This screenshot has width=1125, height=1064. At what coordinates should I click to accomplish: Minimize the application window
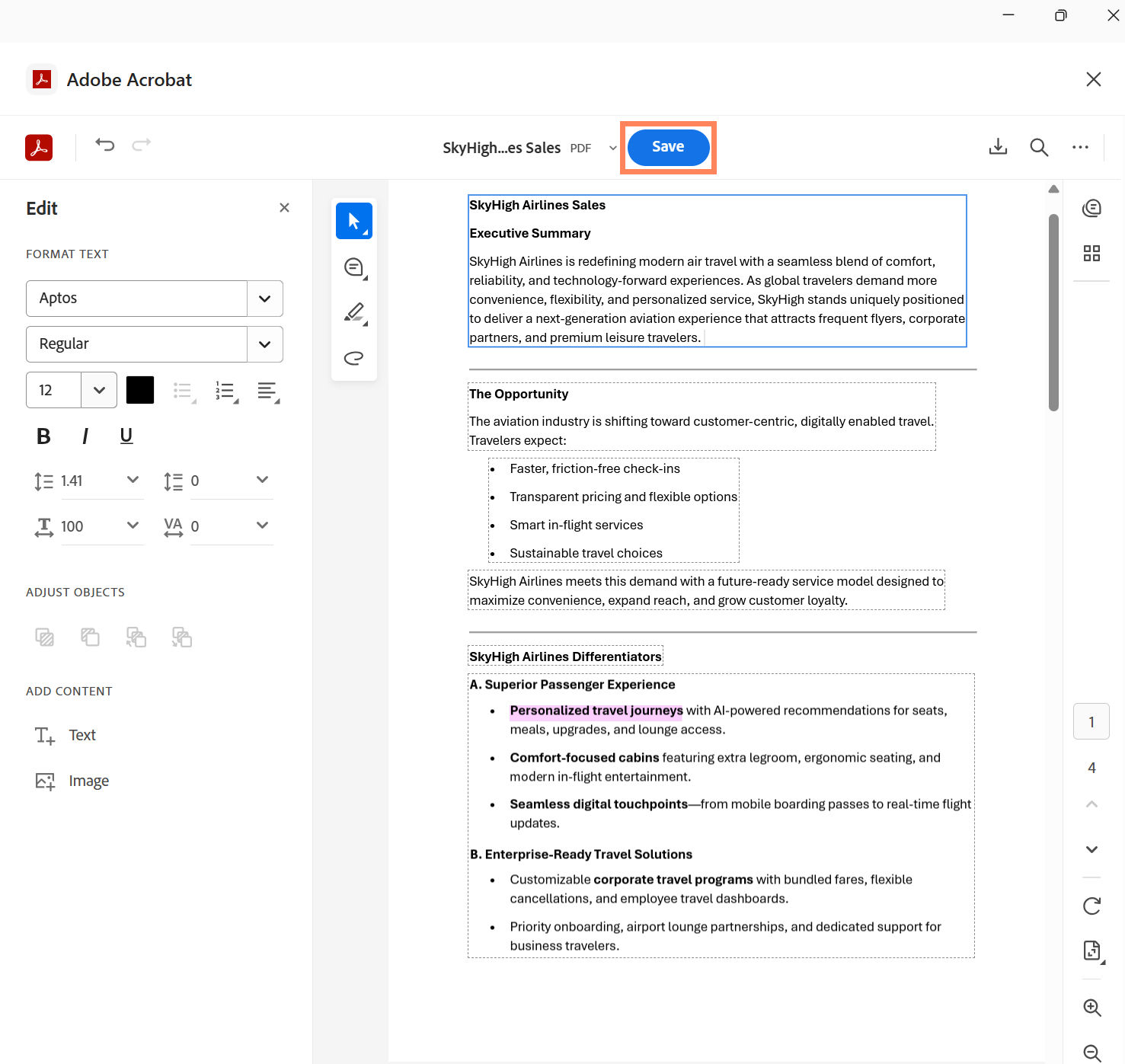pyautogui.click(x=1008, y=15)
